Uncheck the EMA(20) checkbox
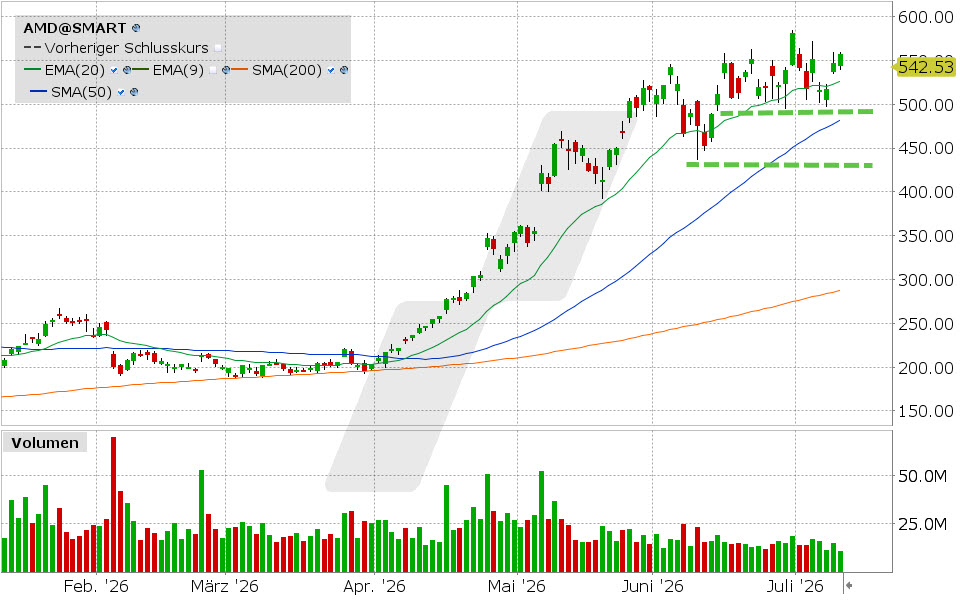 click(x=114, y=70)
